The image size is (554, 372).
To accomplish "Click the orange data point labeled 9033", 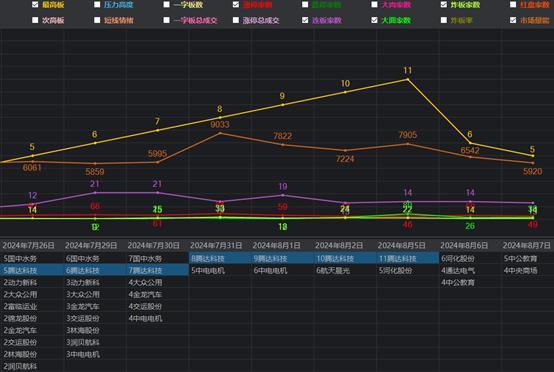I will [220, 133].
